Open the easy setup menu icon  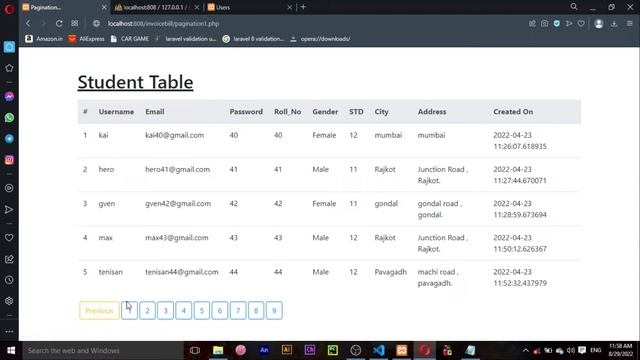[x=630, y=24]
